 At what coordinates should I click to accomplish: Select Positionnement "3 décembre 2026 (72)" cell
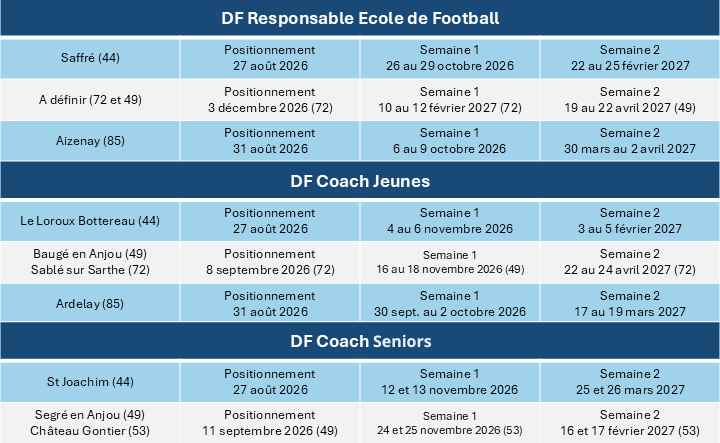tap(269, 99)
